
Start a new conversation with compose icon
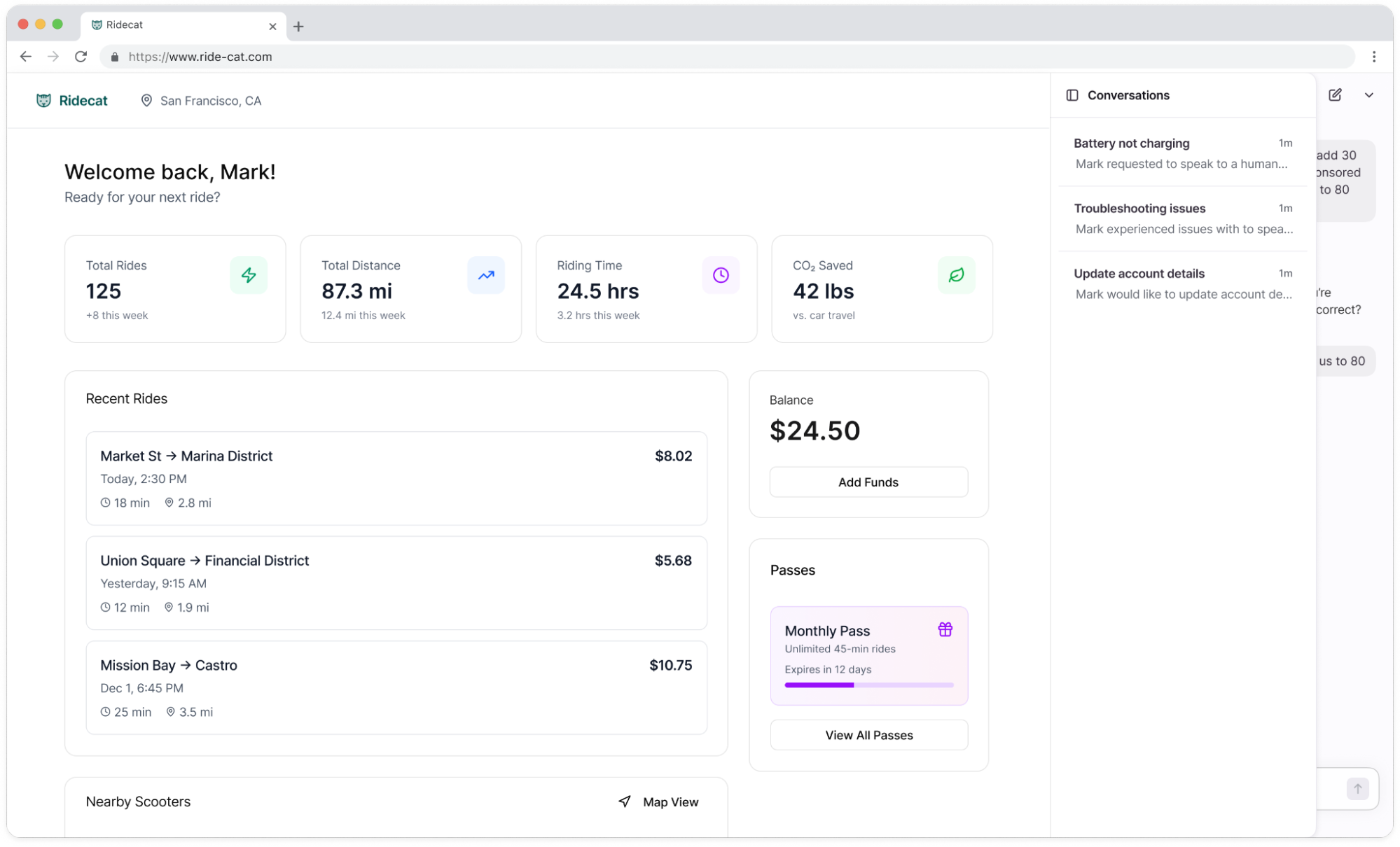click(1335, 95)
